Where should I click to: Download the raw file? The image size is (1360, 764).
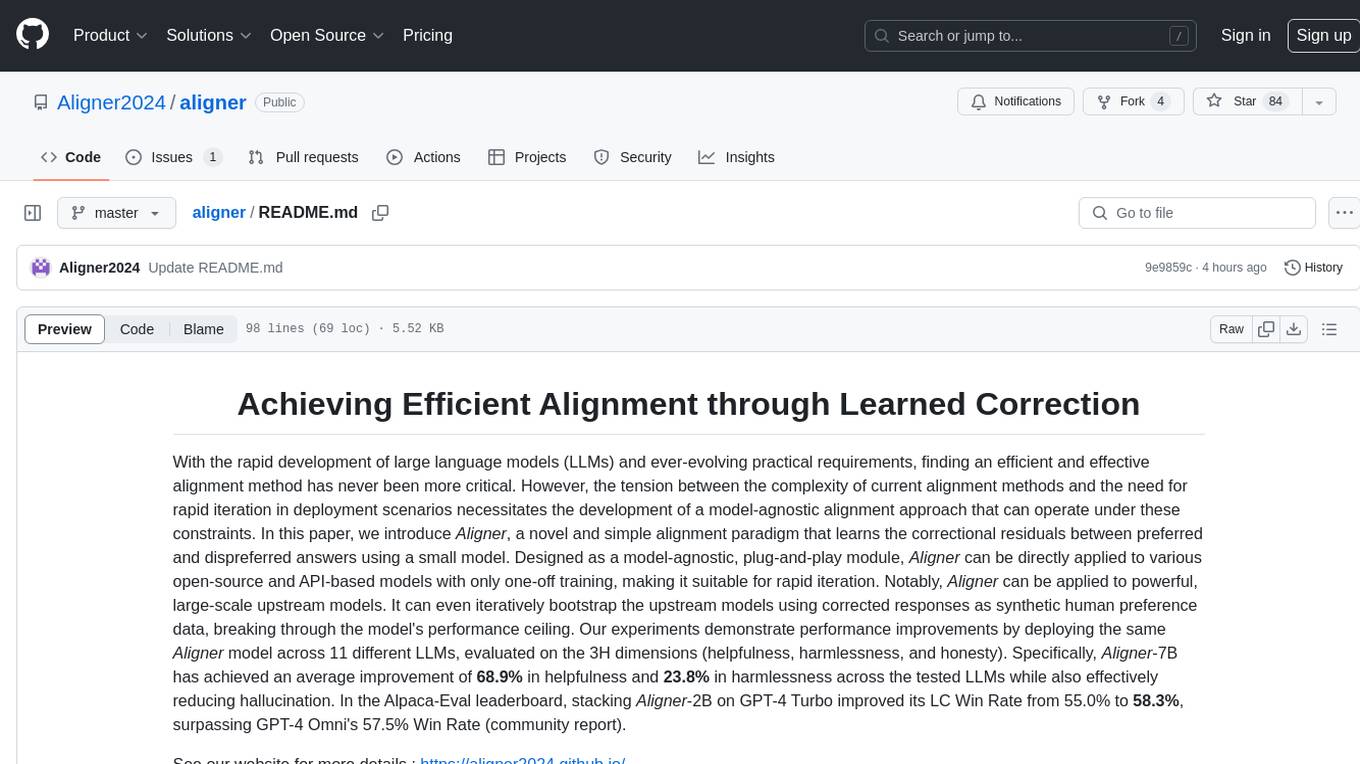(x=1294, y=329)
